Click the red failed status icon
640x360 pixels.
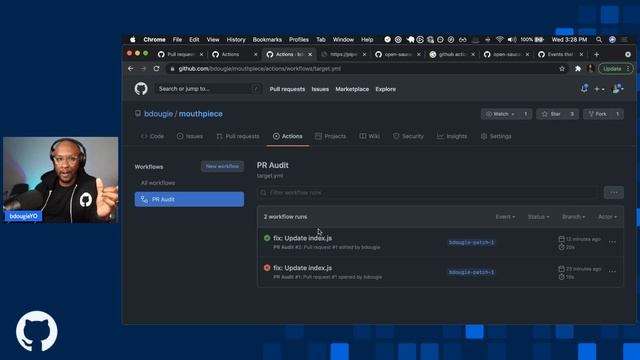pyautogui.click(x=267, y=268)
